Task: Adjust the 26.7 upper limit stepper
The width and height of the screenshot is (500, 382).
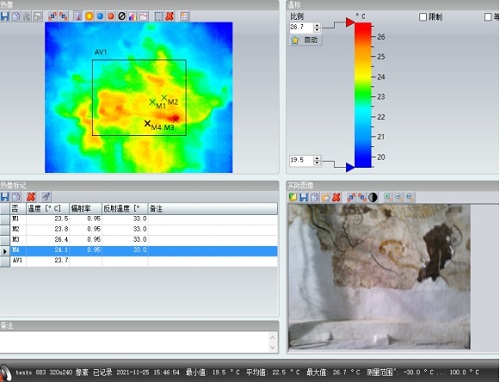Action: tap(317, 27)
